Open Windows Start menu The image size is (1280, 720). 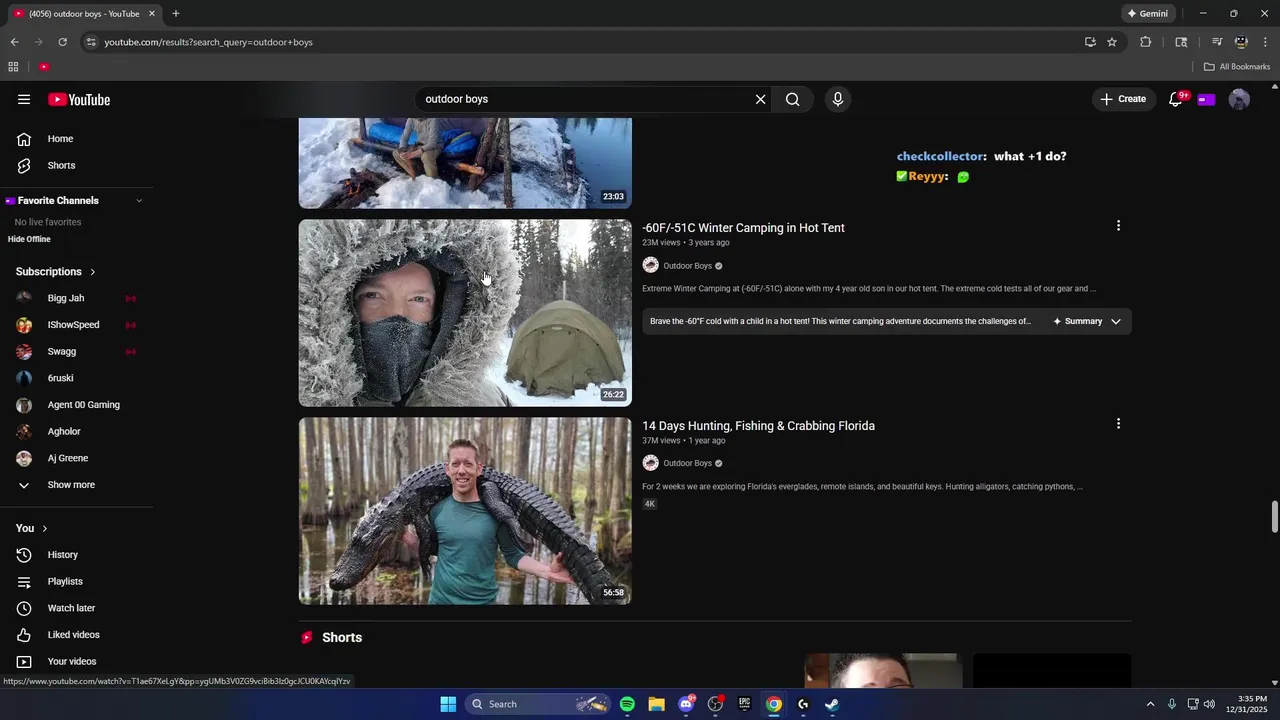point(448,704)
